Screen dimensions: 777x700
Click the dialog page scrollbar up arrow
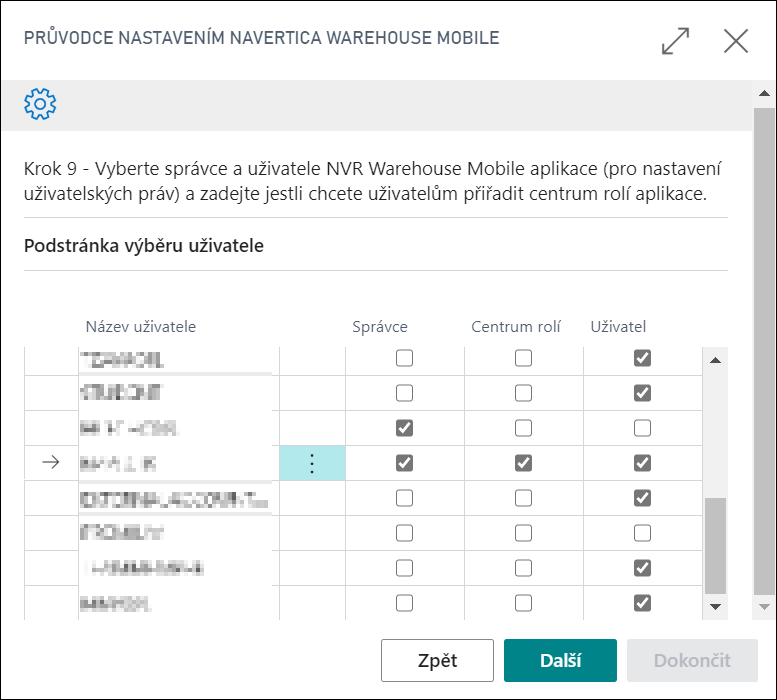coord(764,93)
